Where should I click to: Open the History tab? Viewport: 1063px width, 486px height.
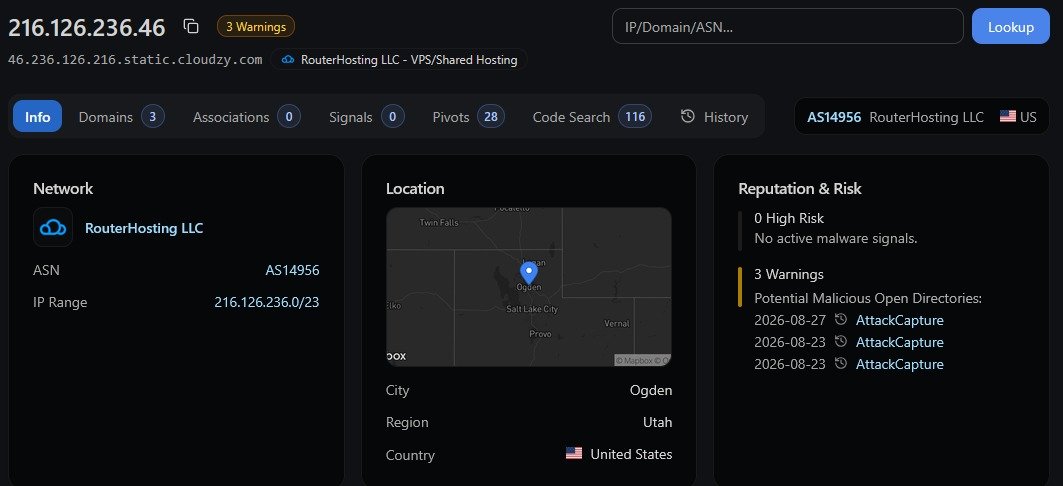[x=714, y=117]
